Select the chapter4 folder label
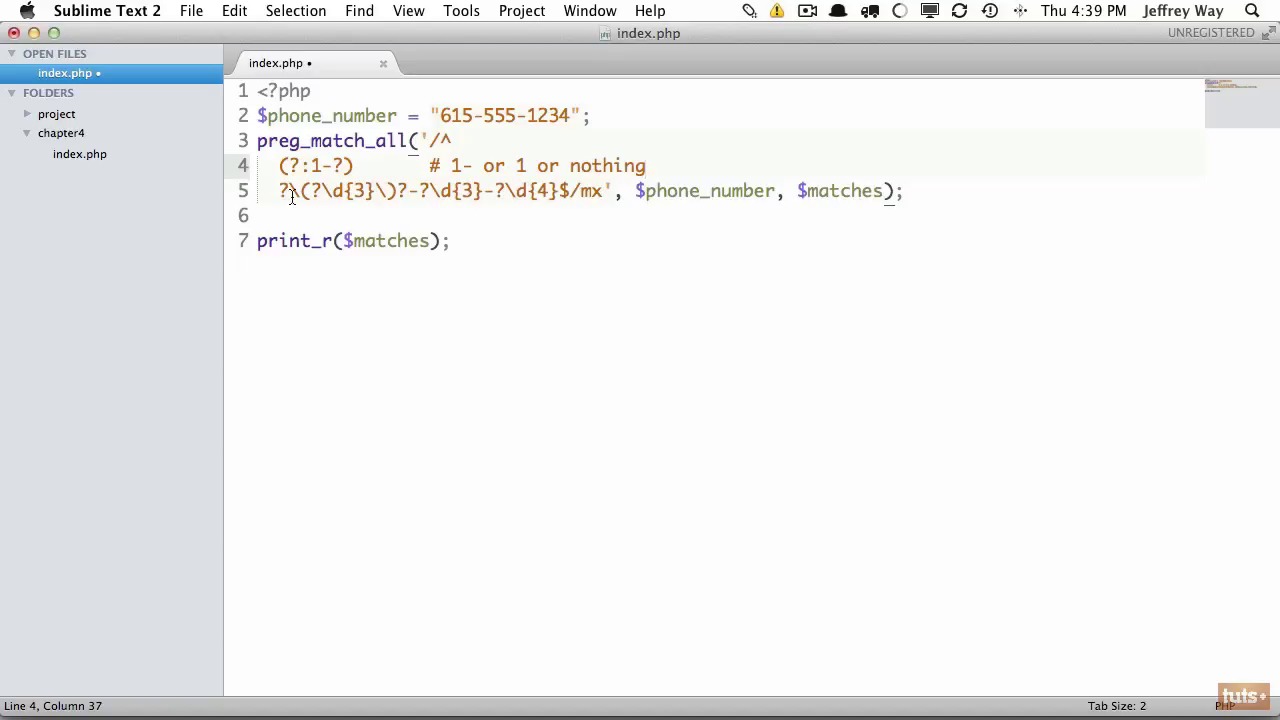Viewport: 1280px width, 720px height. 61,133
